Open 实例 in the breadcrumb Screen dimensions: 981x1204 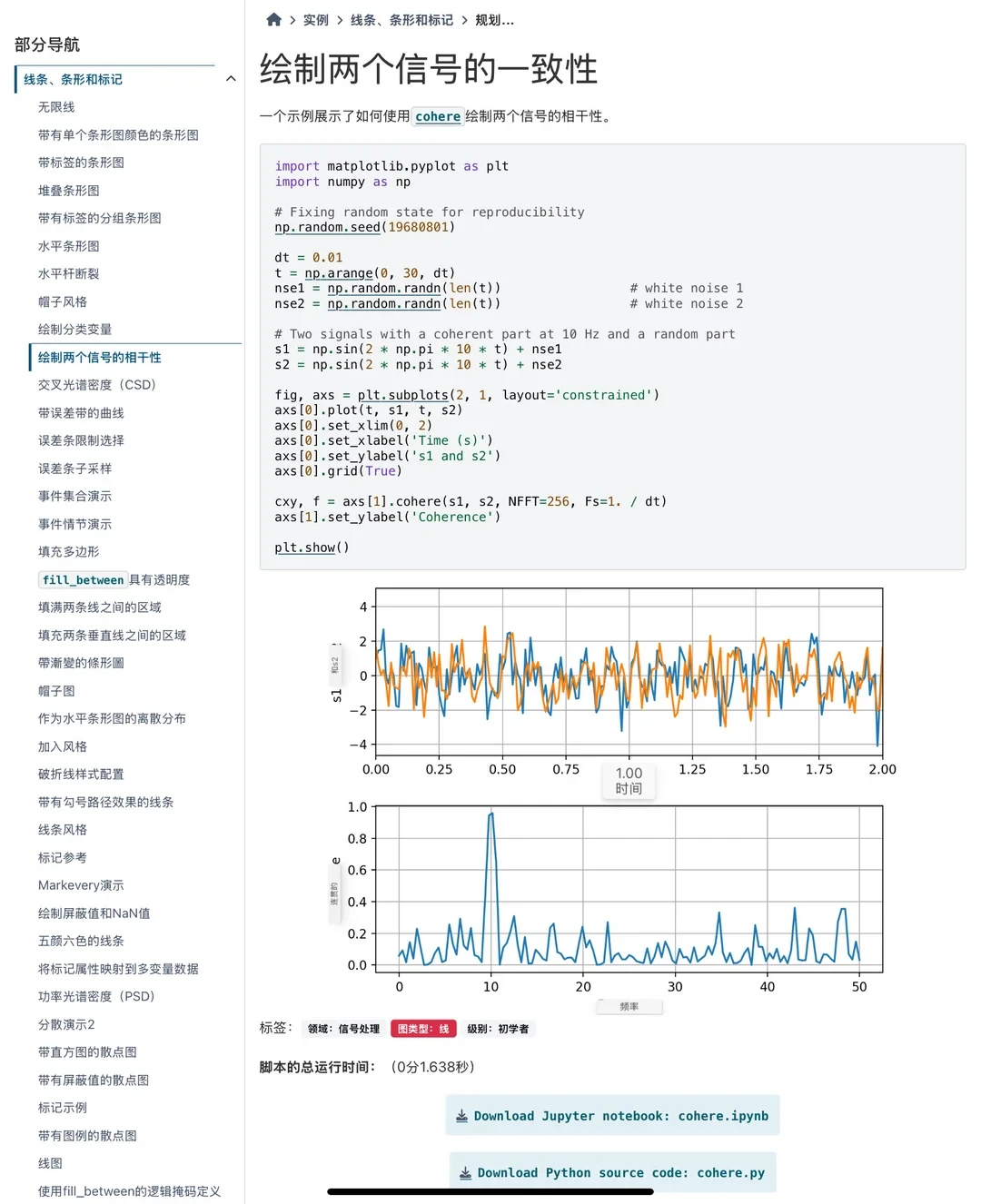pos(316,20)
